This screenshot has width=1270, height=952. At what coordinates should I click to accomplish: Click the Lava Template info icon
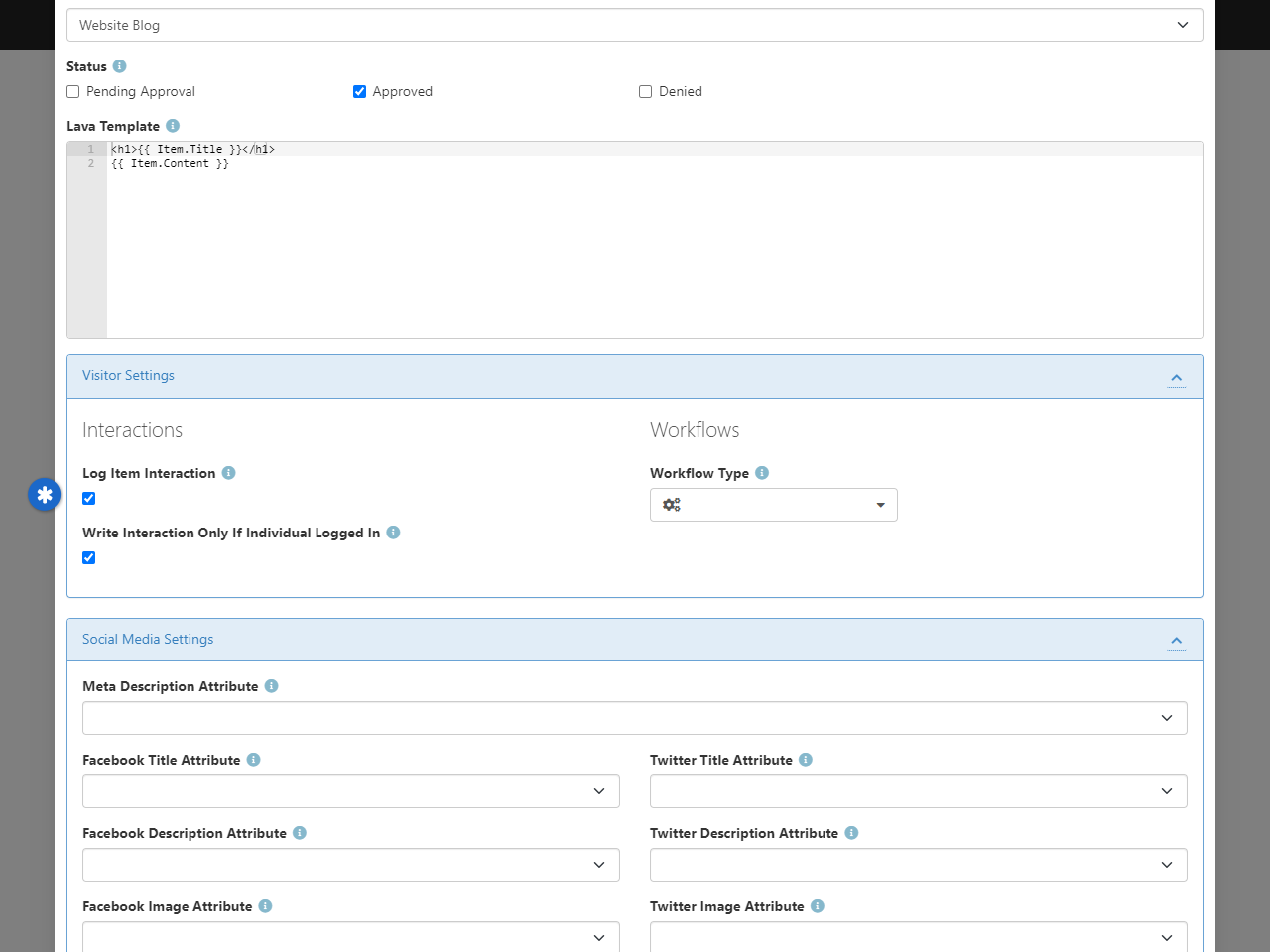[173, 126]
